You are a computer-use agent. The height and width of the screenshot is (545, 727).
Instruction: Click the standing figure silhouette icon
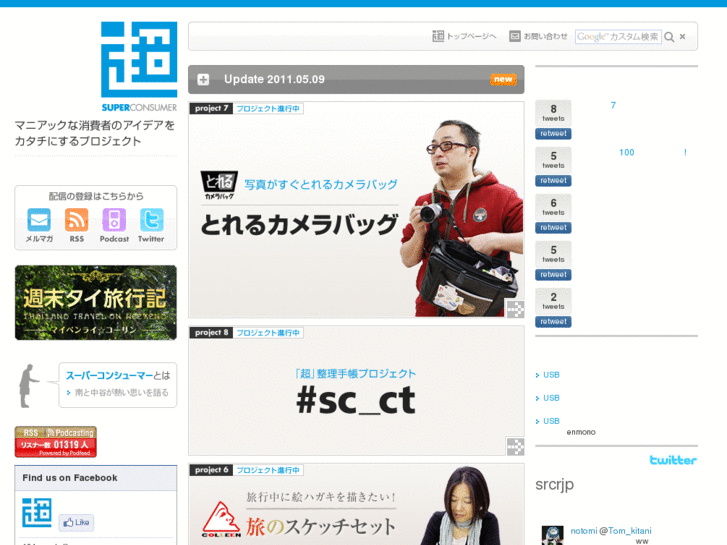coord(29,386)
